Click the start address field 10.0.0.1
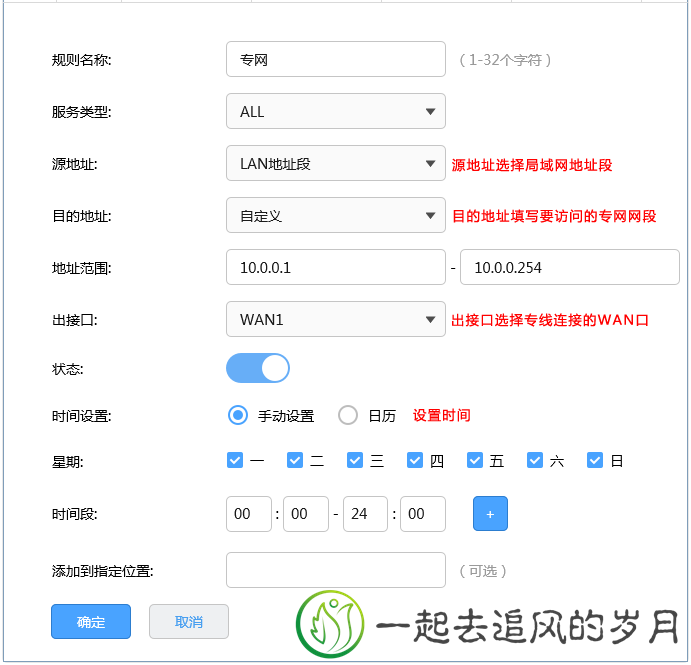Screen dimensions: 691x665 (335, 267)
